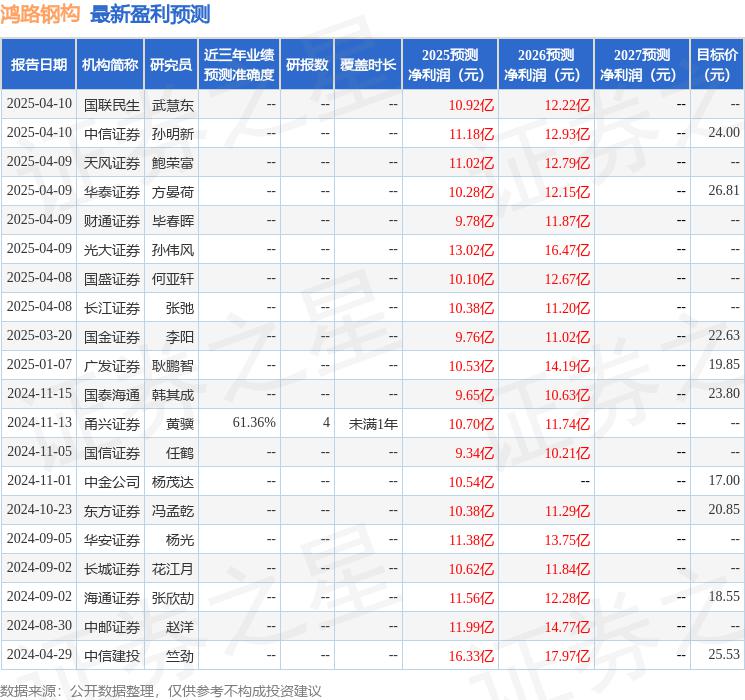The height and width of the screenshot is (700, 745).
Task: Click the 16.33亿 forecast value
Action: point(471,656)
